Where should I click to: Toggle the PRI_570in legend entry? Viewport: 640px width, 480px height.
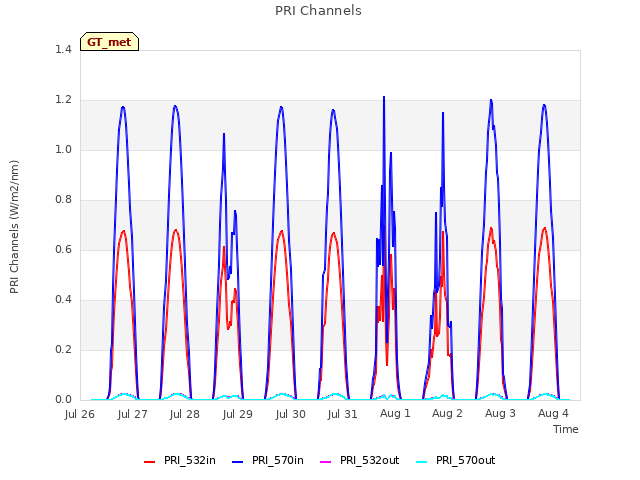click(x=268, y=460)
